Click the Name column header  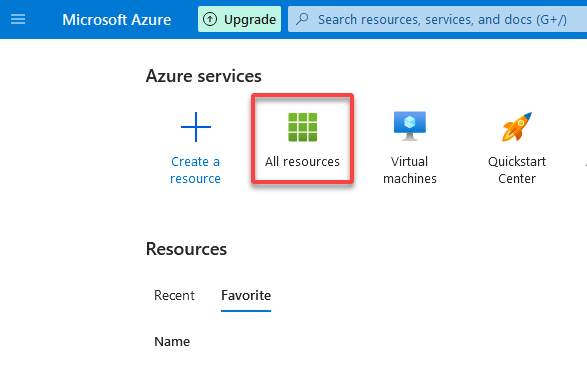point(172,342)
